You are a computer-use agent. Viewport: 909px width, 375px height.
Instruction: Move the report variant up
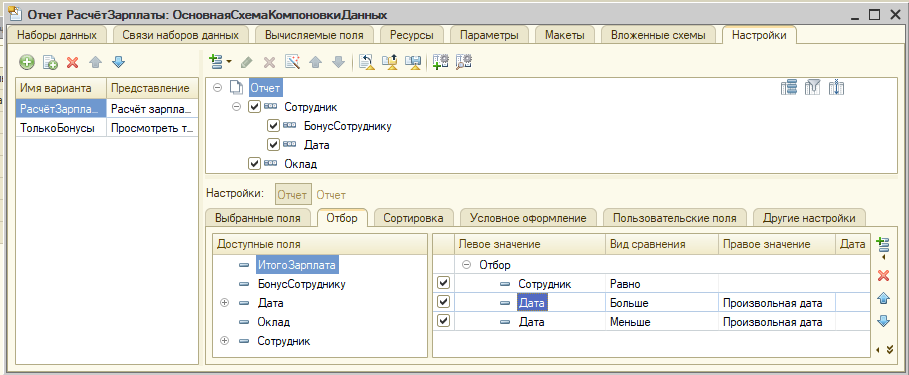point(96,63)
